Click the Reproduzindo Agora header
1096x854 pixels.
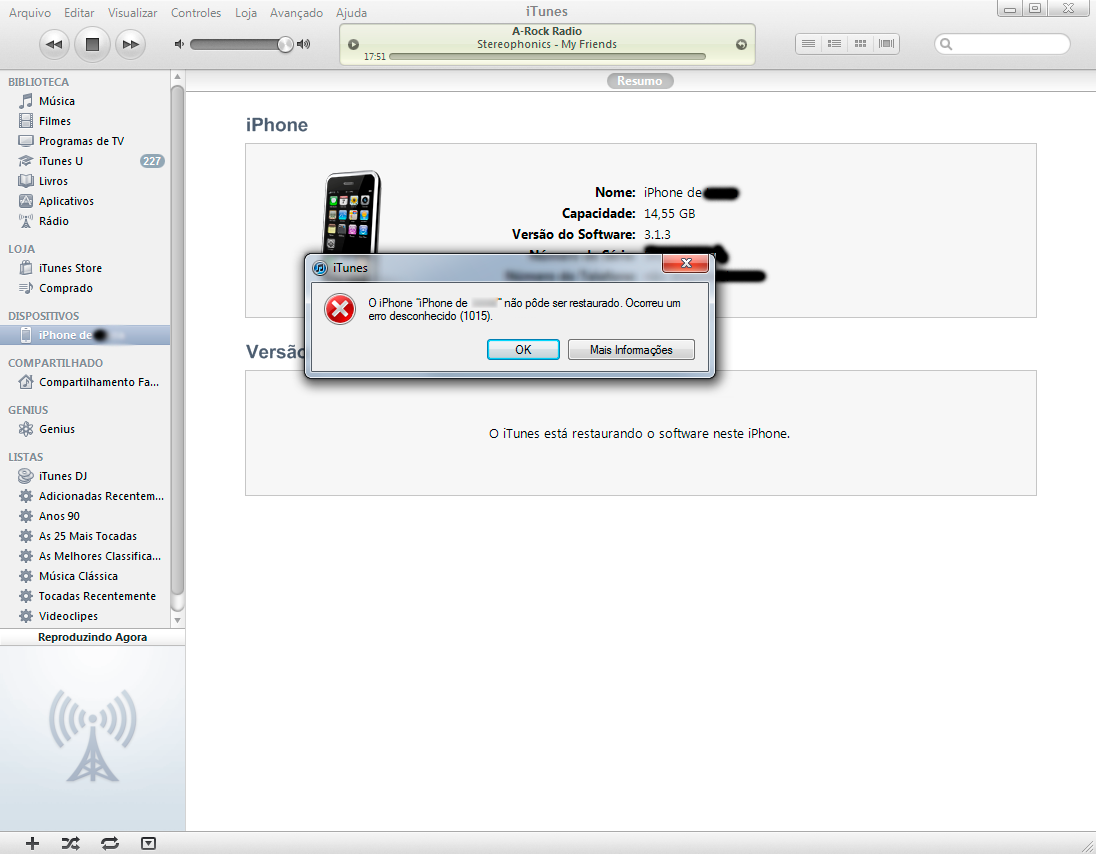click(92, 637)
